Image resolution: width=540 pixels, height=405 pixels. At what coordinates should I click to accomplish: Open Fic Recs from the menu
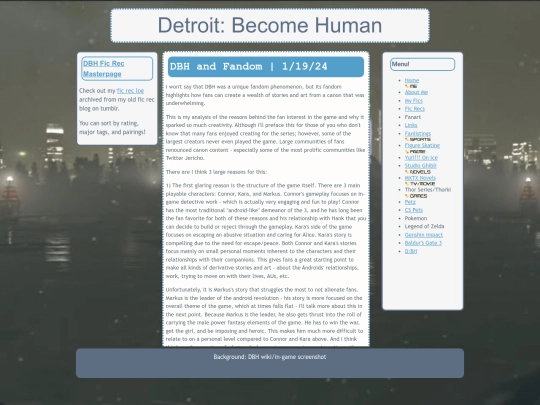[x=415, y=109]
